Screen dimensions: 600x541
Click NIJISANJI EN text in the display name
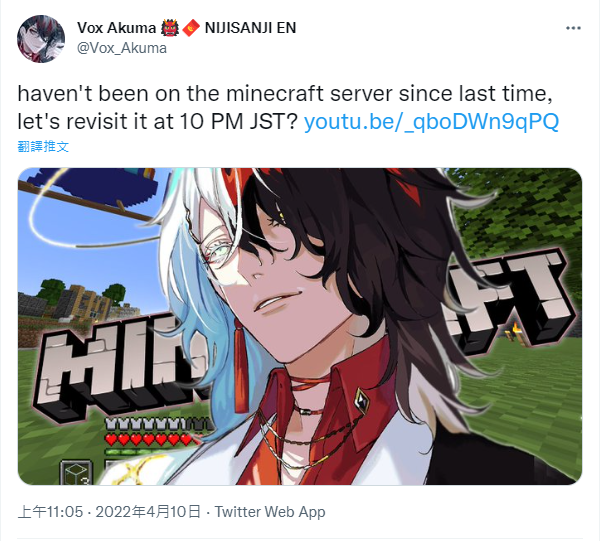(250, 28)
